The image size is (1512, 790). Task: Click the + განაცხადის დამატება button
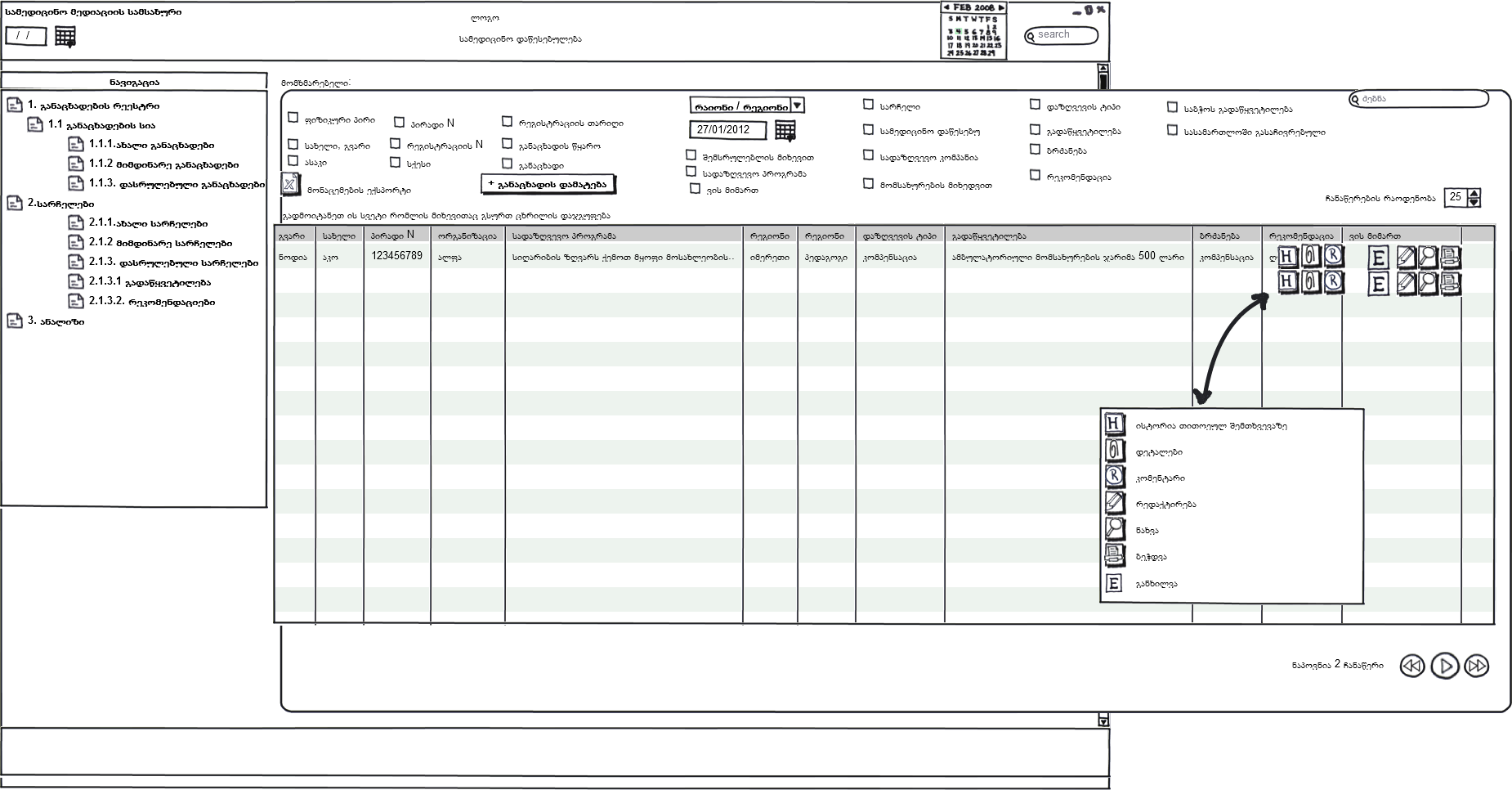548,184
